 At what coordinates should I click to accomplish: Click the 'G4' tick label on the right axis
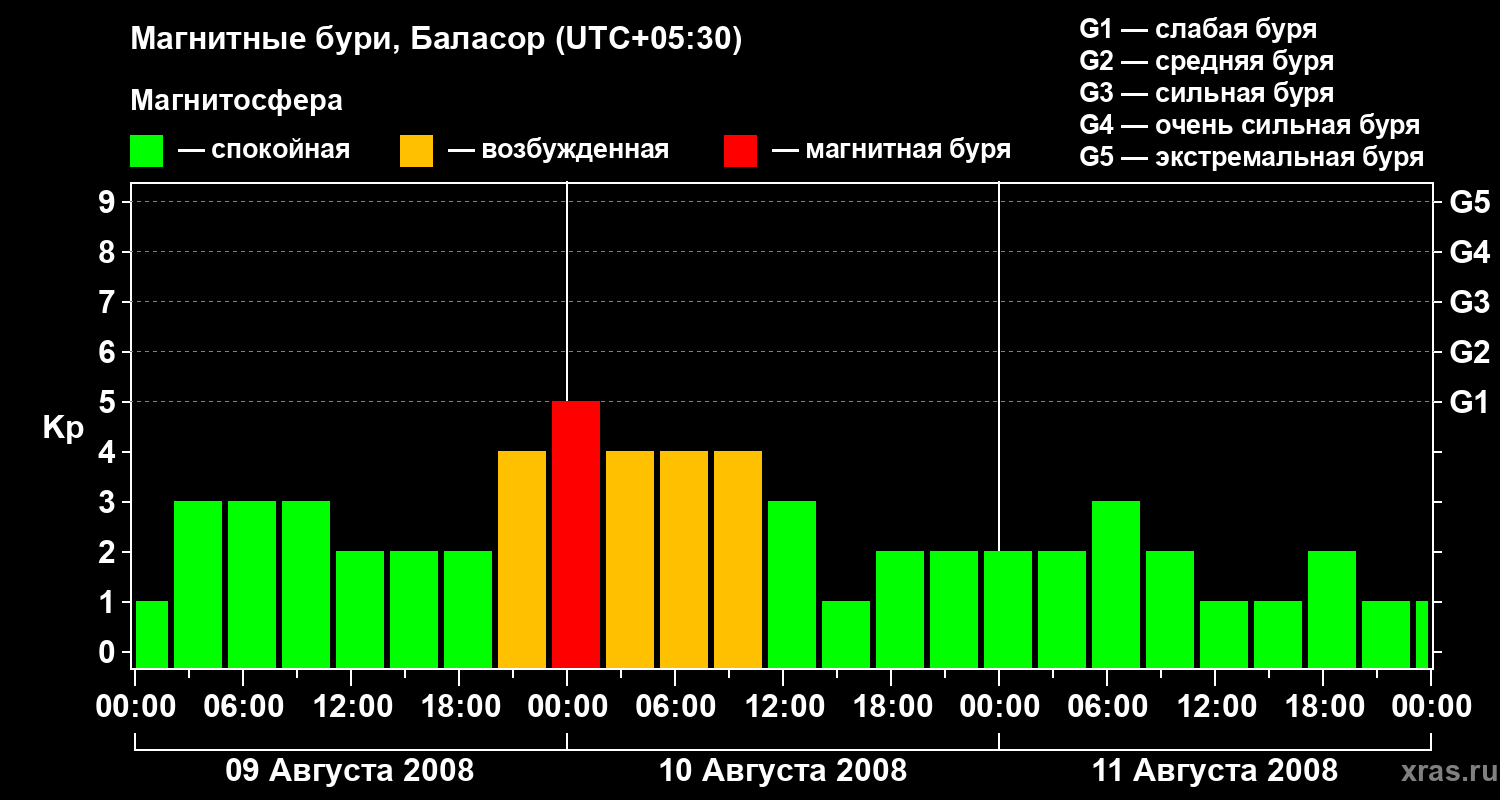1470,252
